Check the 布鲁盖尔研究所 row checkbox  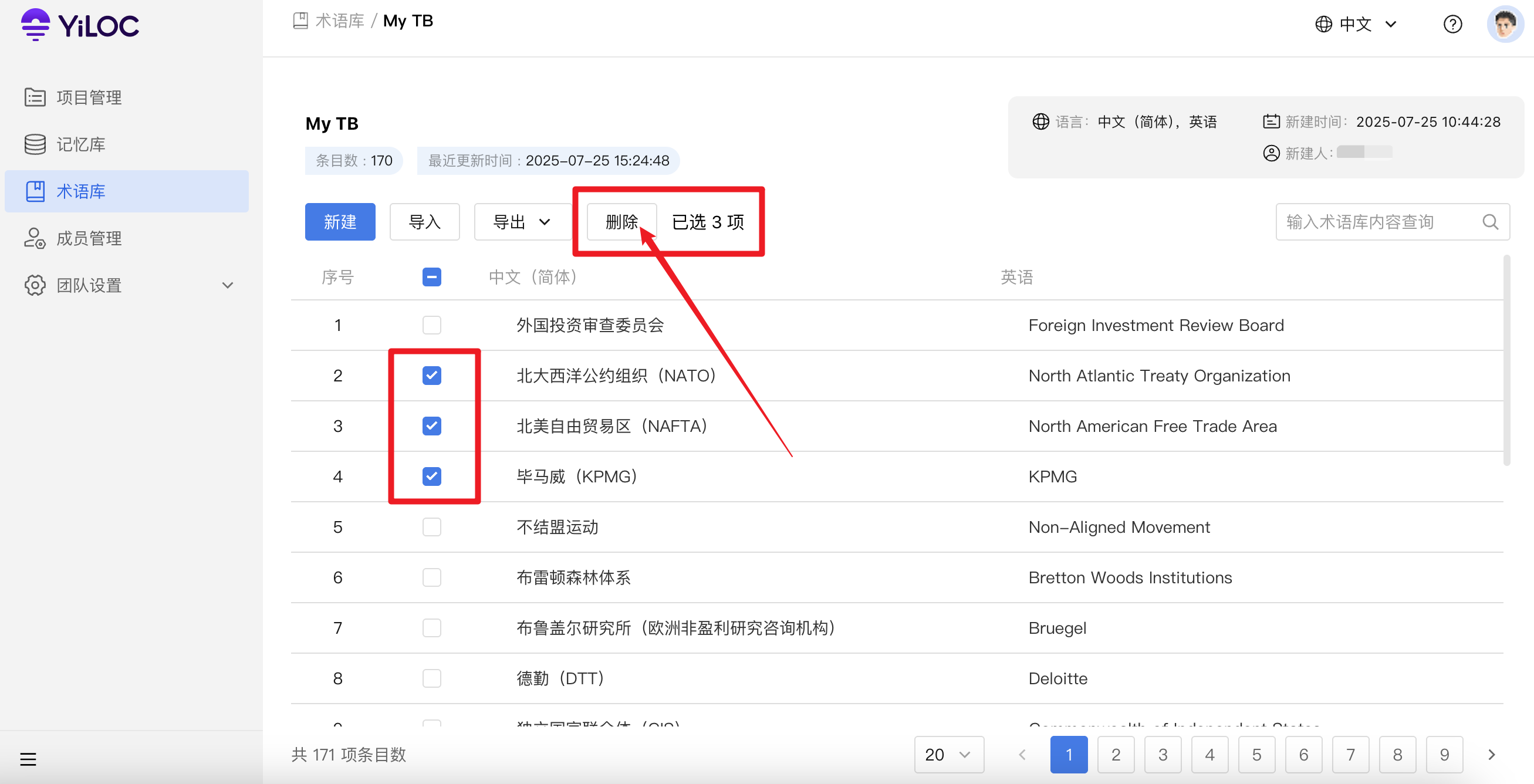pos(432,628)
